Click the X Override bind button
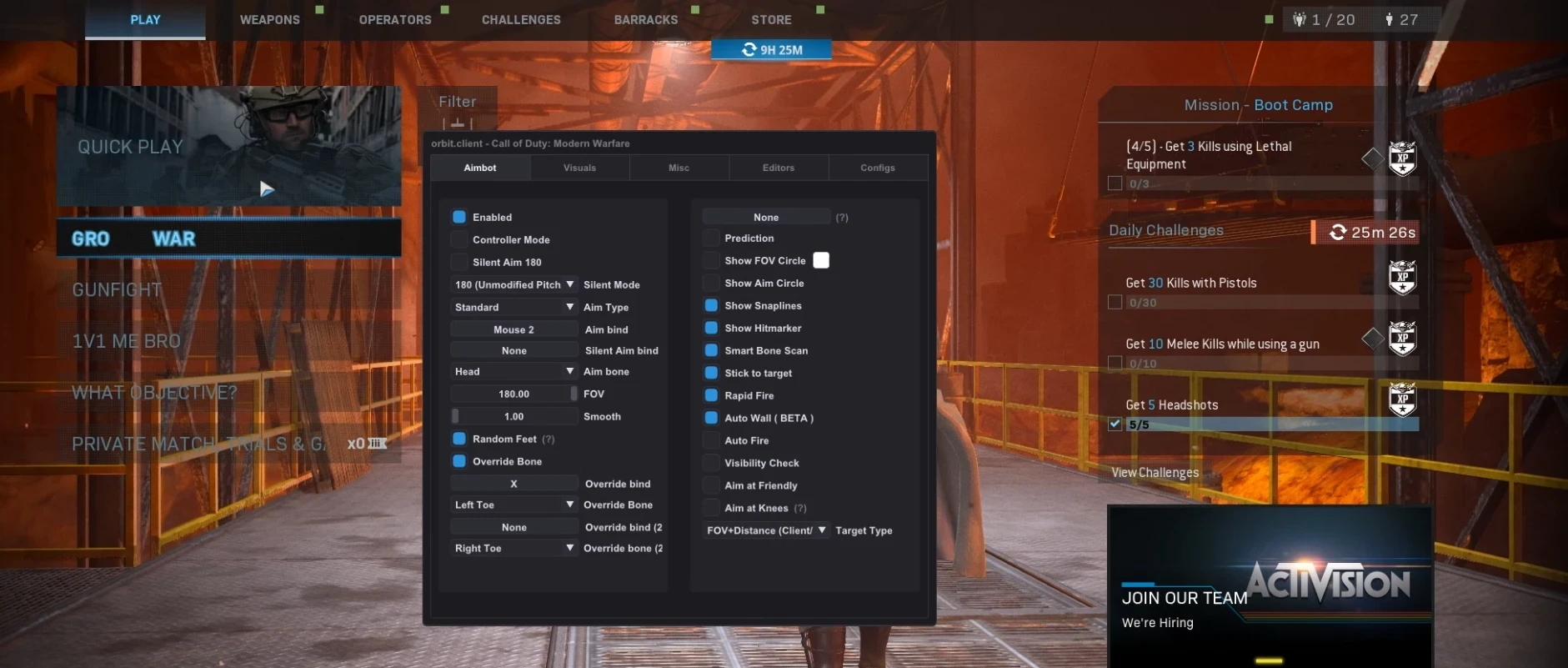This screenshot has width=1568, height=668. click(x=514, y=484)
